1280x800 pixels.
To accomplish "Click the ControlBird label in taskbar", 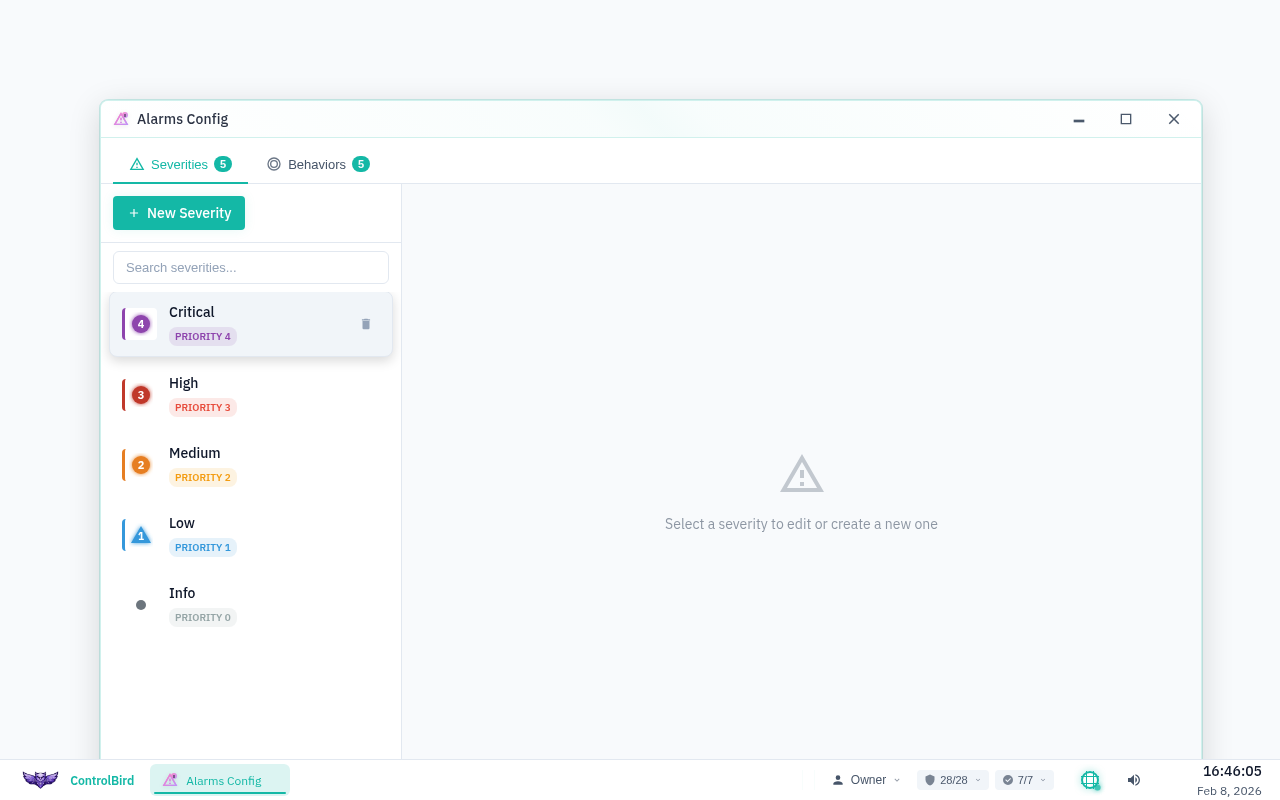I will (102, 781).
